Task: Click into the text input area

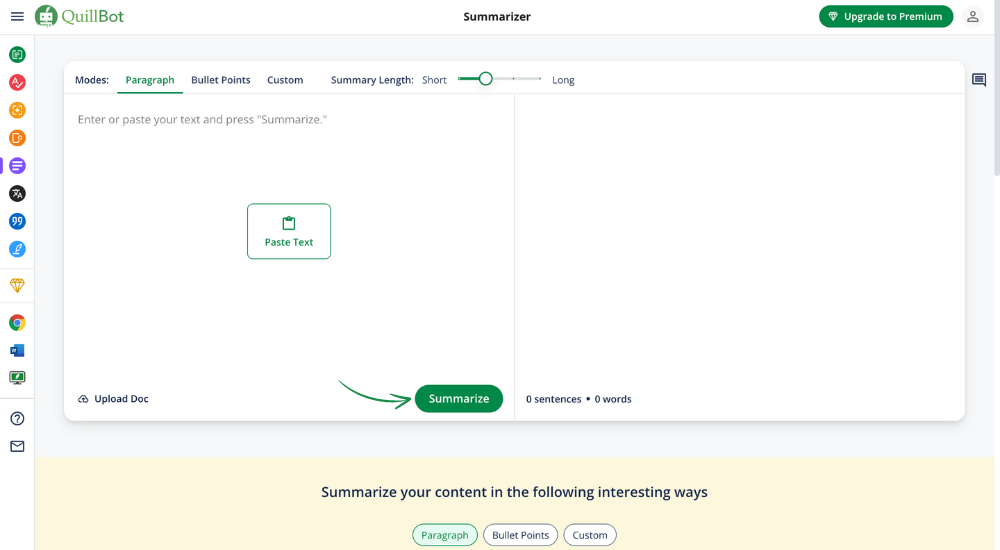Action: pos(290,300)
